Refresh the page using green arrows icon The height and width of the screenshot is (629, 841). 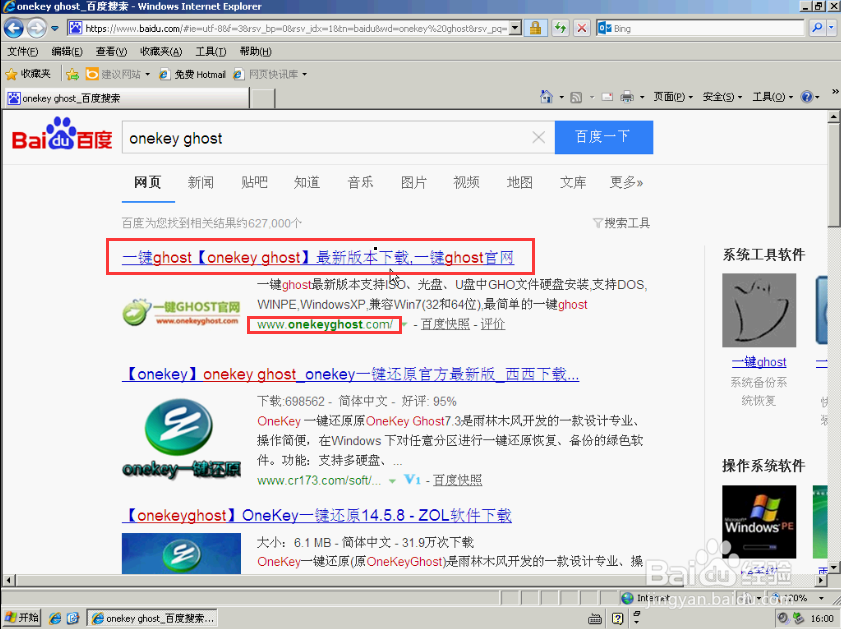(560, 28)
